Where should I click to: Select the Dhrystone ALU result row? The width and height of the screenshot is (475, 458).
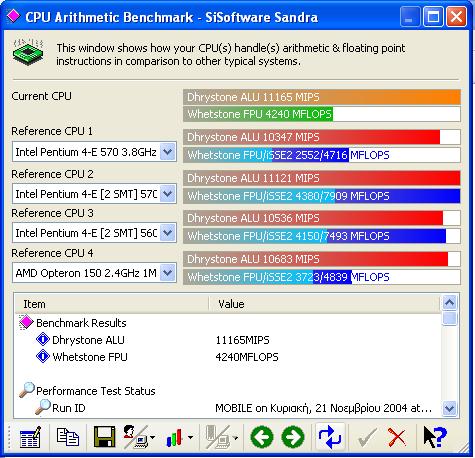point(88,340)
